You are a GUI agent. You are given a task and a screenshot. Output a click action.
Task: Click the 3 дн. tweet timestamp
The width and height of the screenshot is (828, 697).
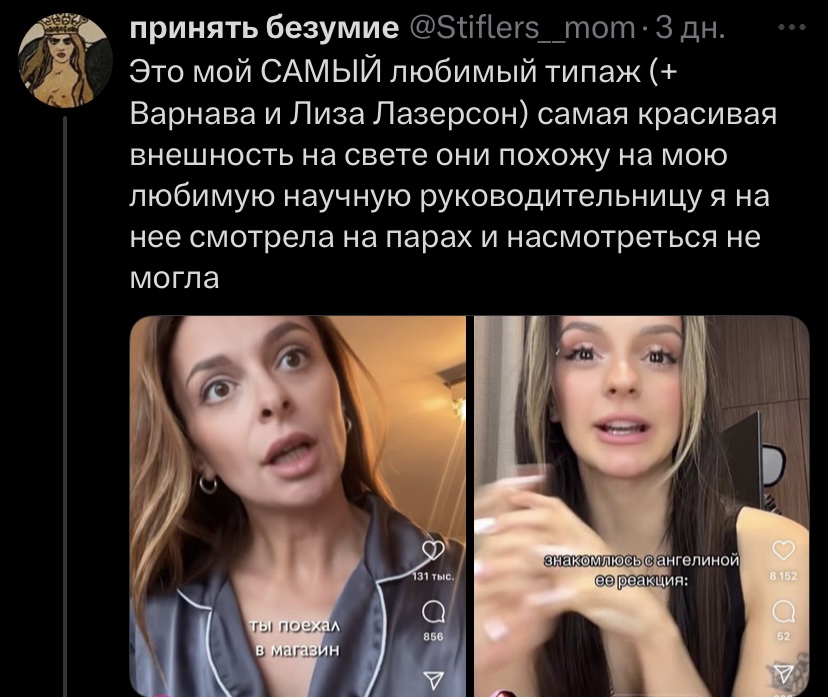point(690,28)
